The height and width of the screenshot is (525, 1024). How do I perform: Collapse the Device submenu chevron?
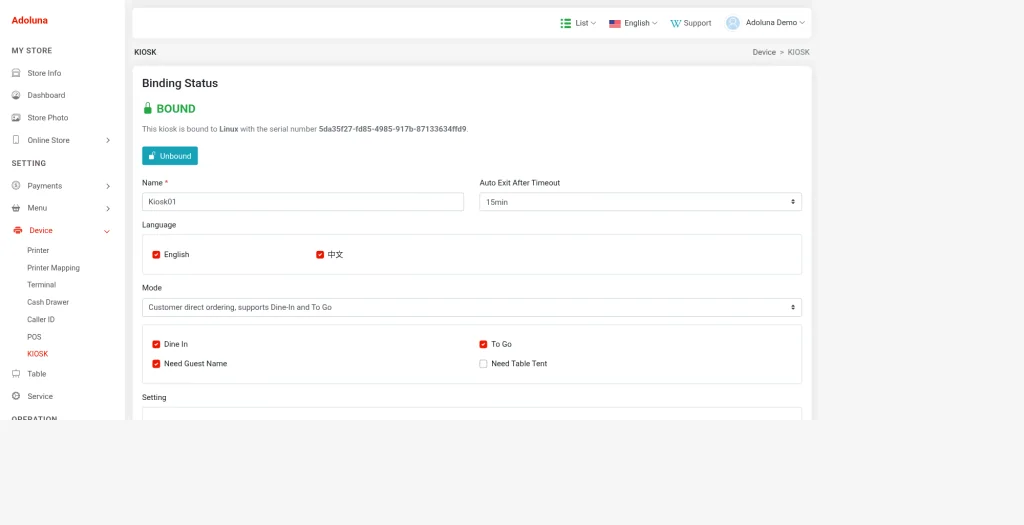click(107, 231)
